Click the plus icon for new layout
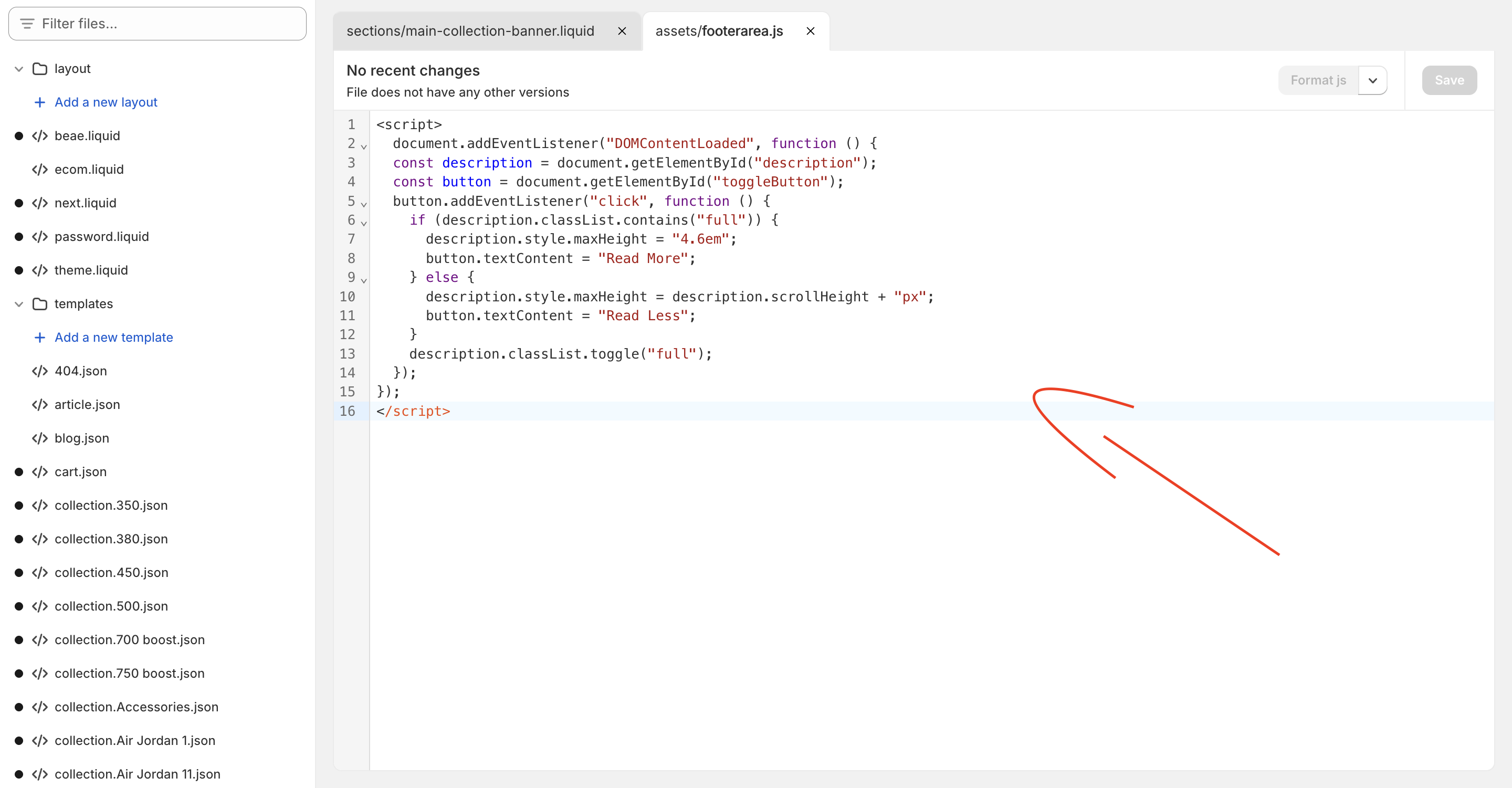Image resolution: width=1512 pixels, height=788 pixels. 39,102
